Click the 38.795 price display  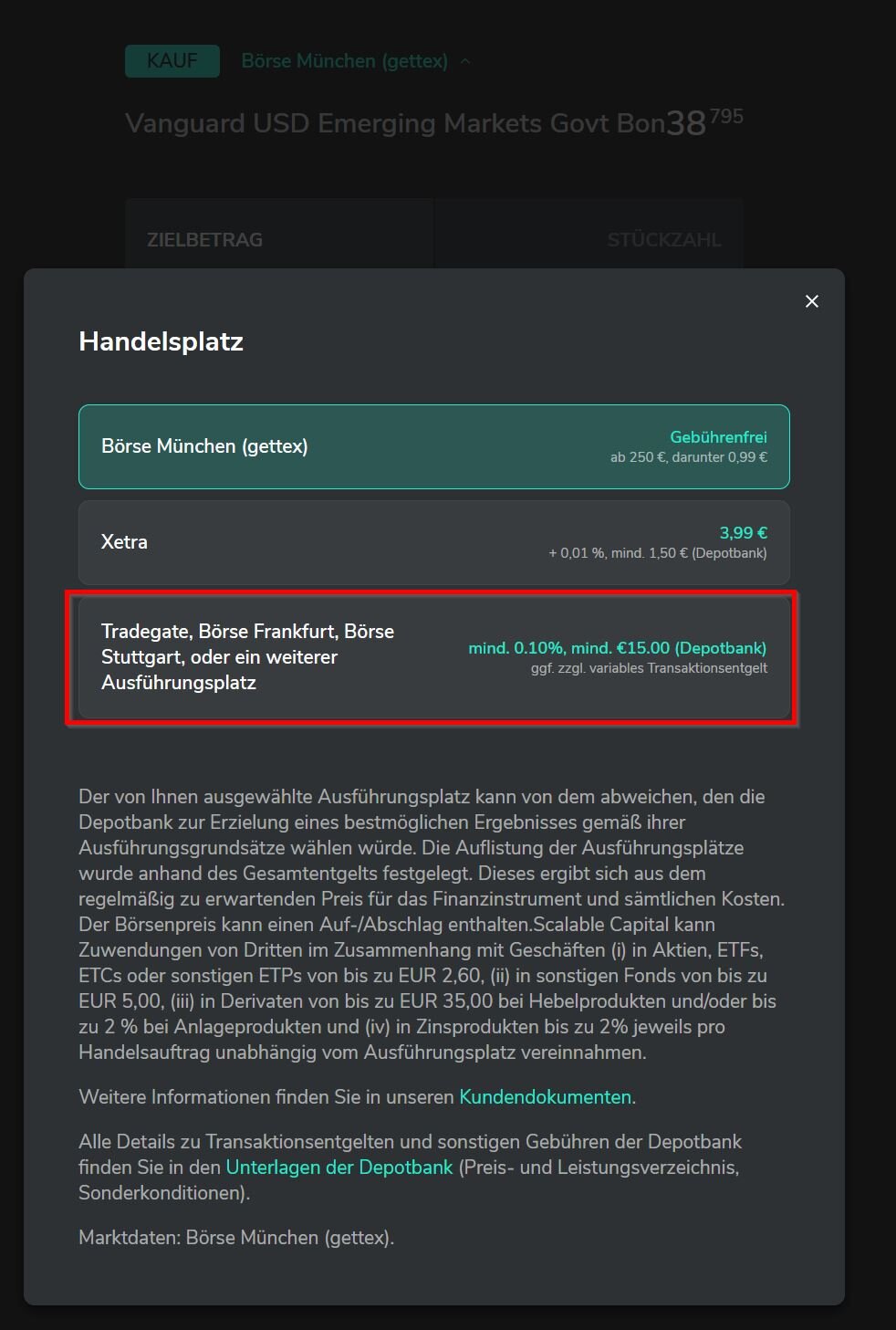(704, 121)
